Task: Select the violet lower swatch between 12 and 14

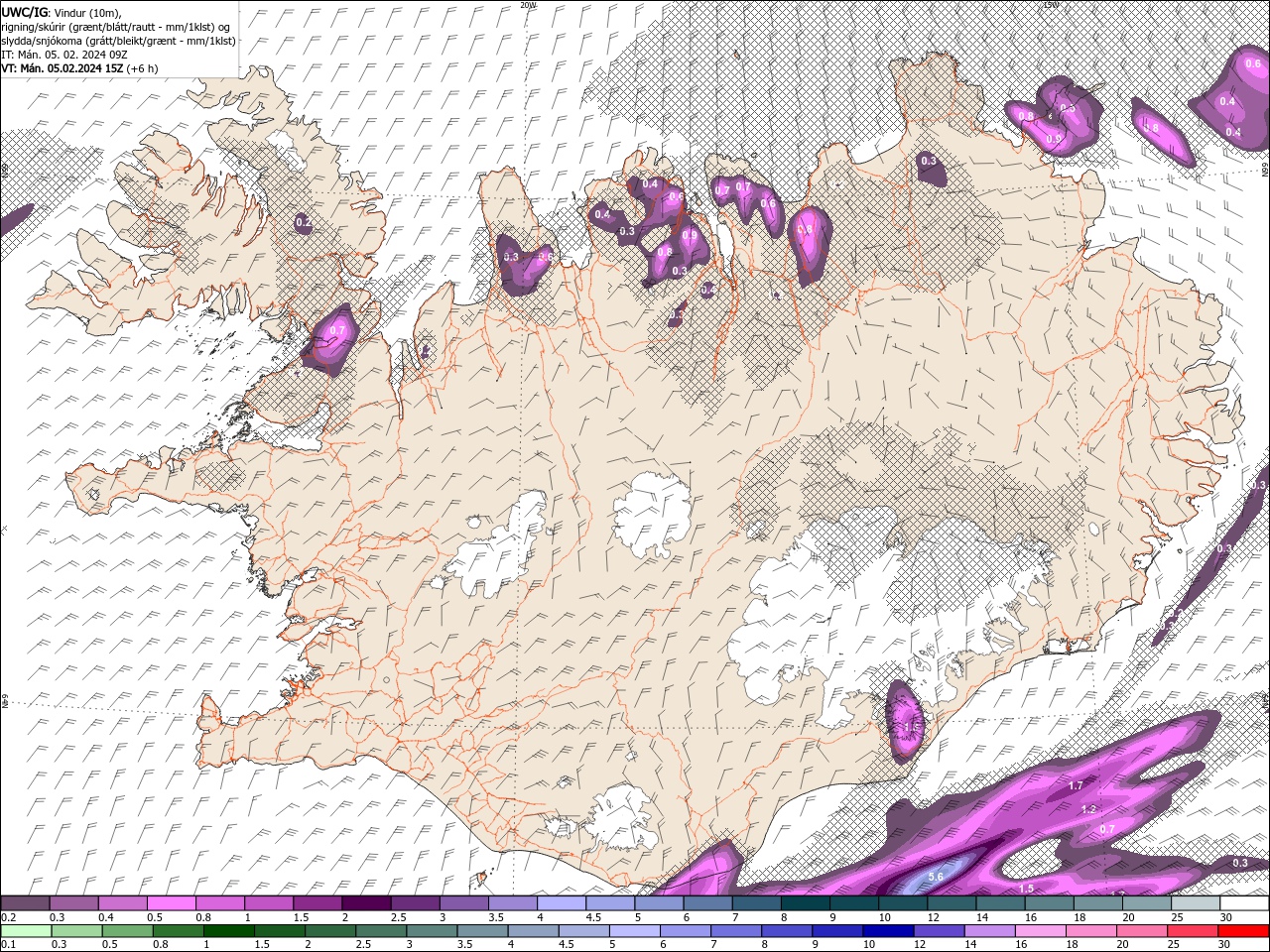Action: tap(940, 931)
